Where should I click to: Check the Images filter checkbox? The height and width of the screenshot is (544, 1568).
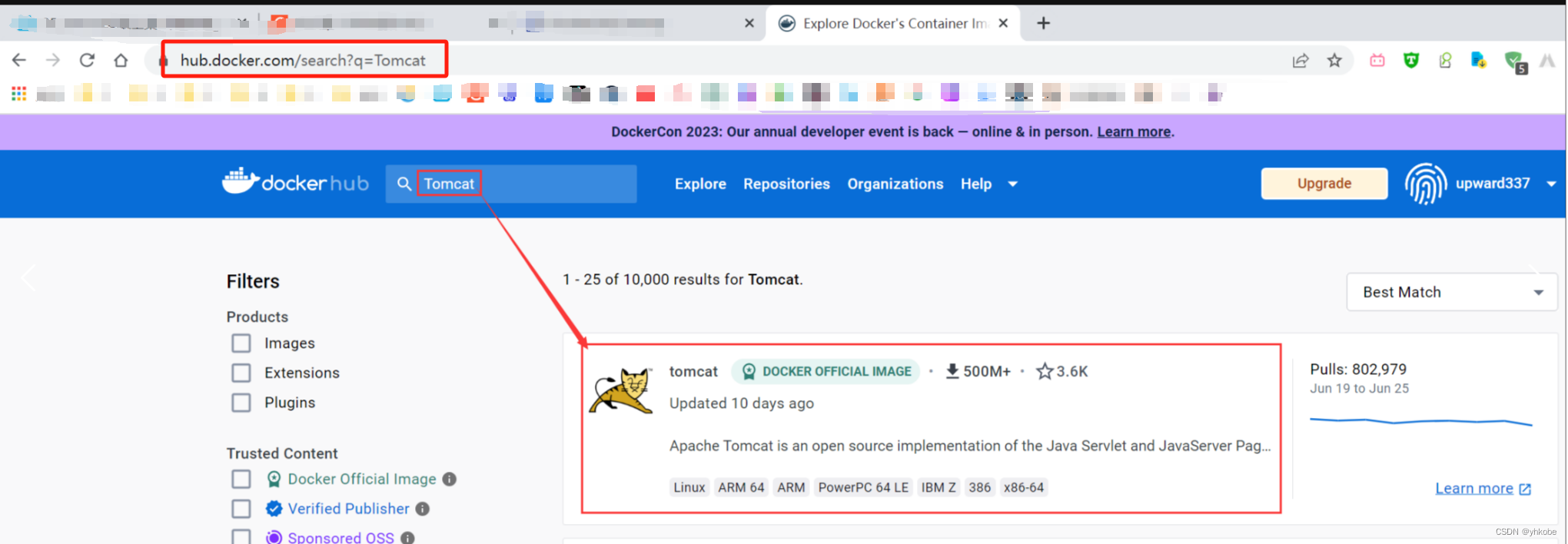coord(241,343)
